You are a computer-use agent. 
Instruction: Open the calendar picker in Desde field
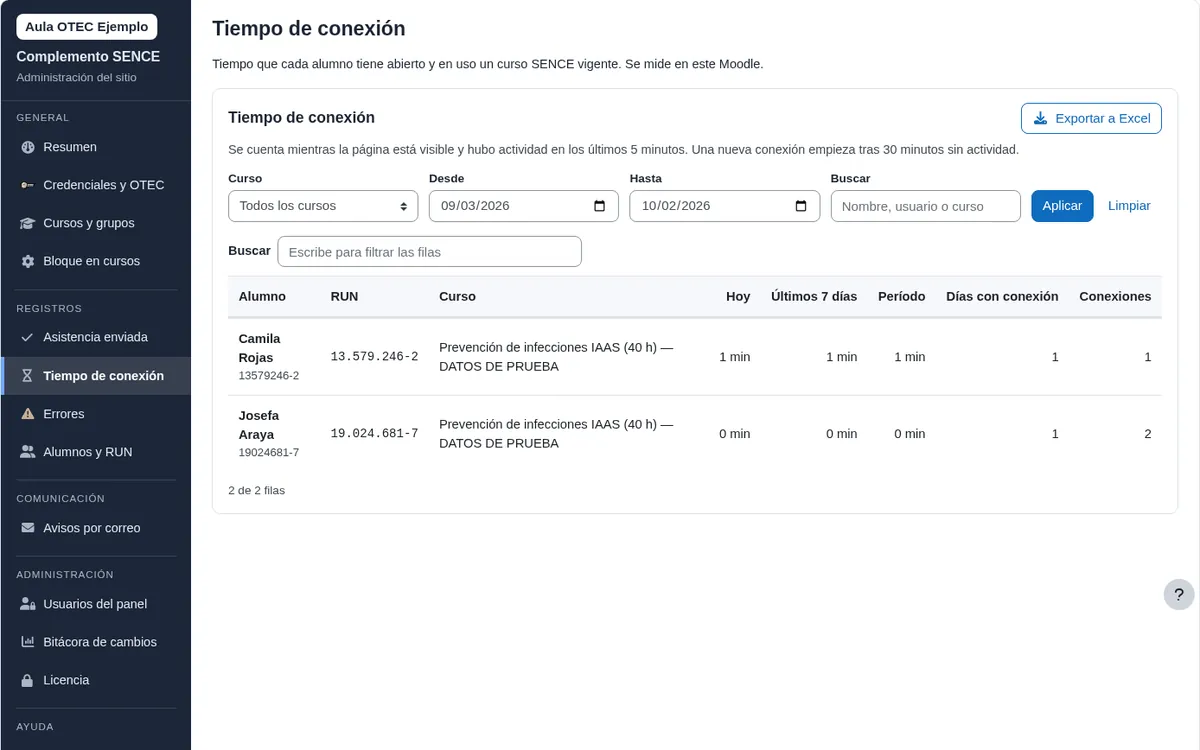[600, 206]
